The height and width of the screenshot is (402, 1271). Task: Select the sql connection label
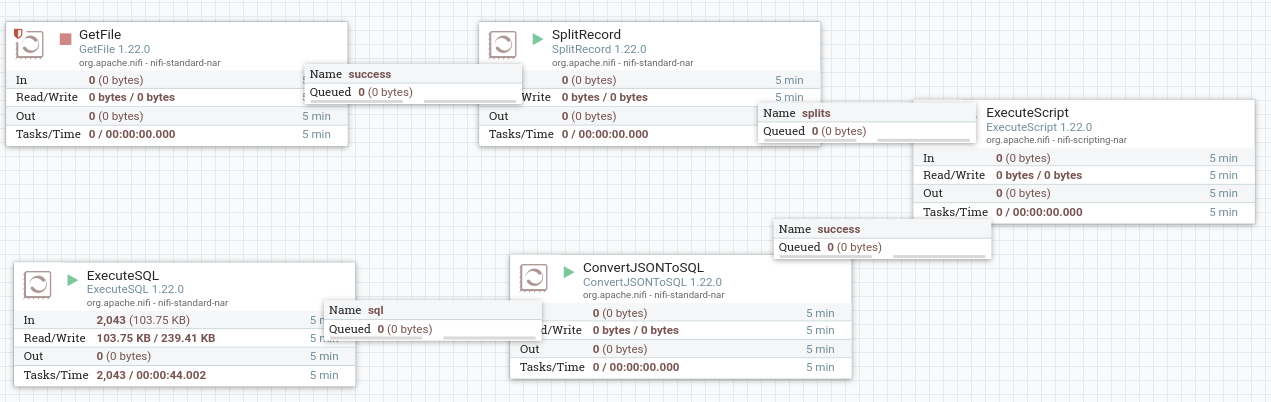(x=375, y=310)
